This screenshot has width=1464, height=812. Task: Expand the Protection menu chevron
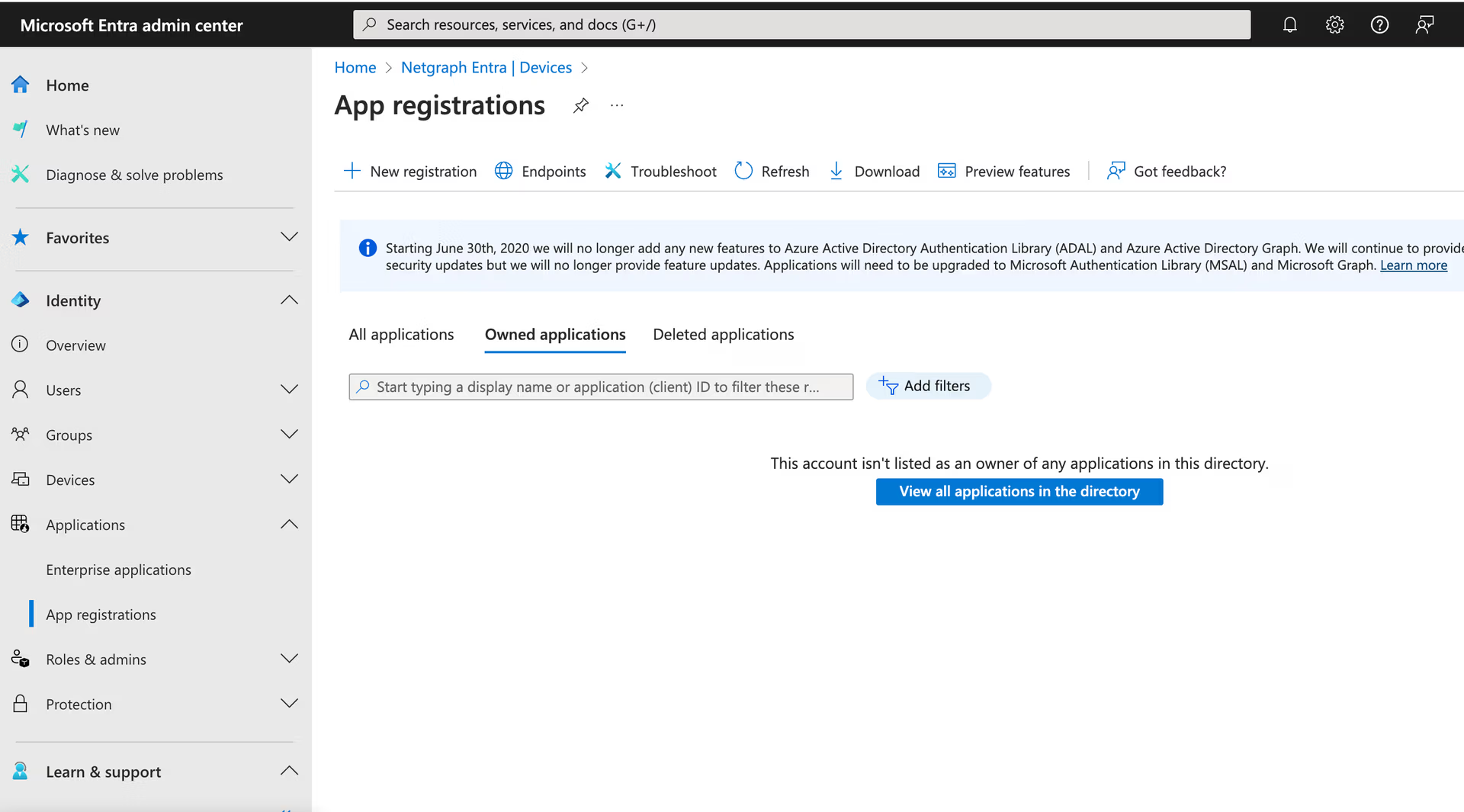click(289, 704)
